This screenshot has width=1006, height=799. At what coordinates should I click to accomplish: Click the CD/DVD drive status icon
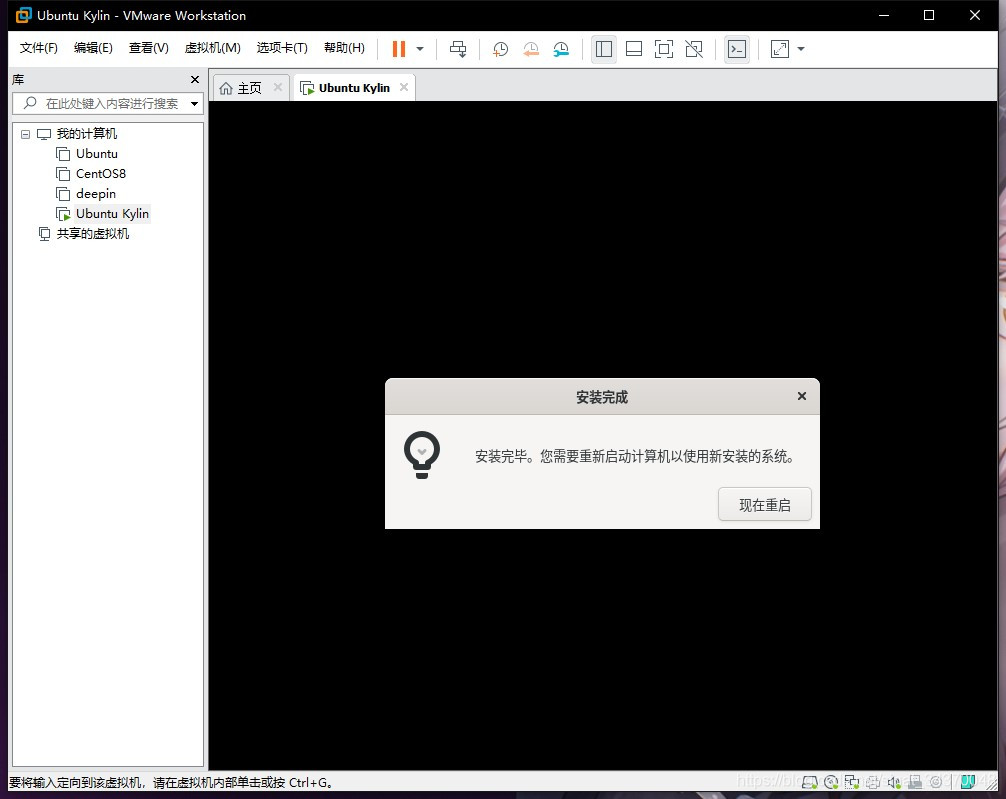[x=831, y=782]
